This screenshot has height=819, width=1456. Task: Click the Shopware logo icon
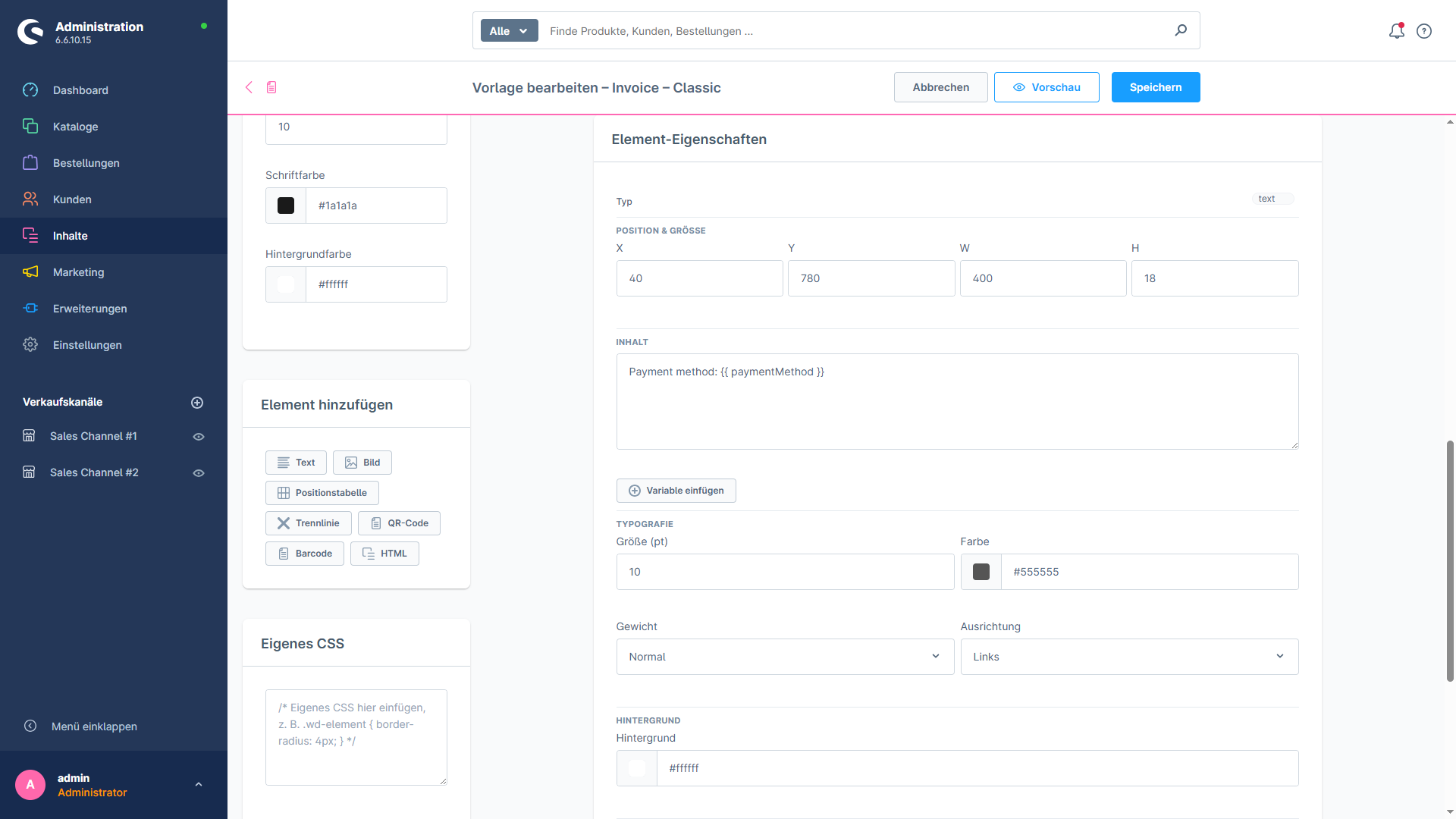click(x=30, y=32)
